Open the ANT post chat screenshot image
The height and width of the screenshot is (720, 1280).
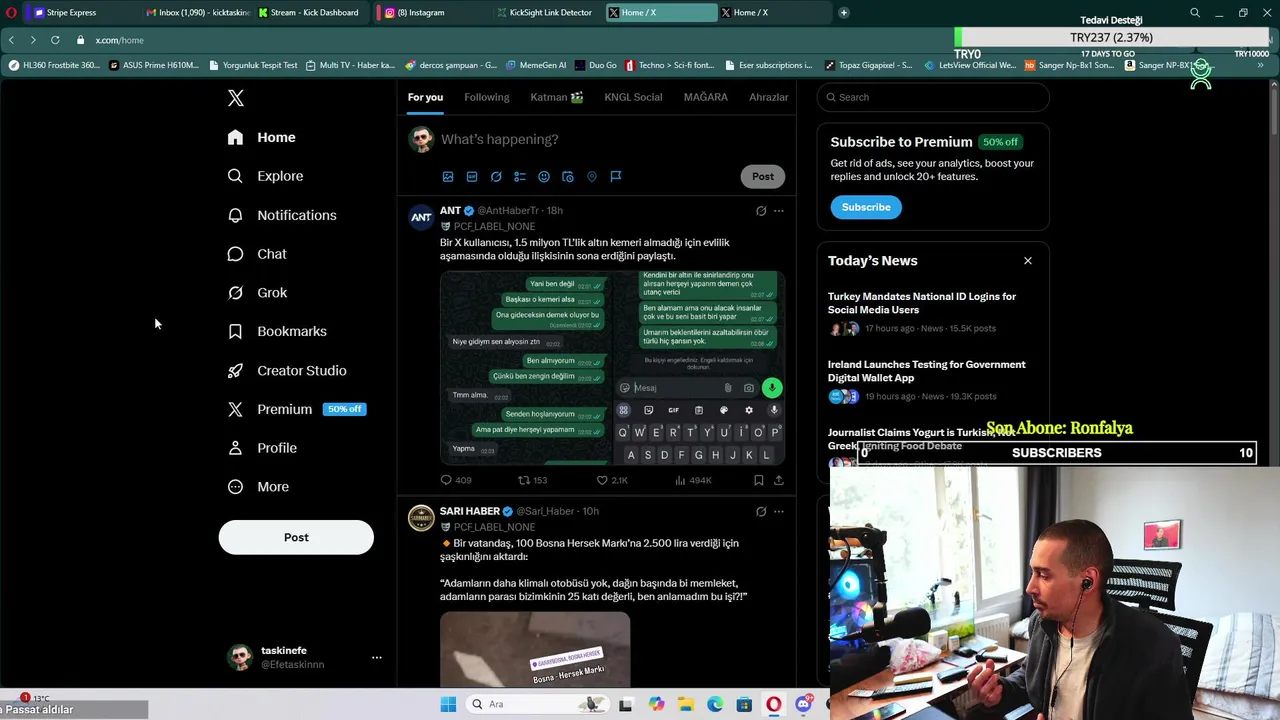pos(612,367)
